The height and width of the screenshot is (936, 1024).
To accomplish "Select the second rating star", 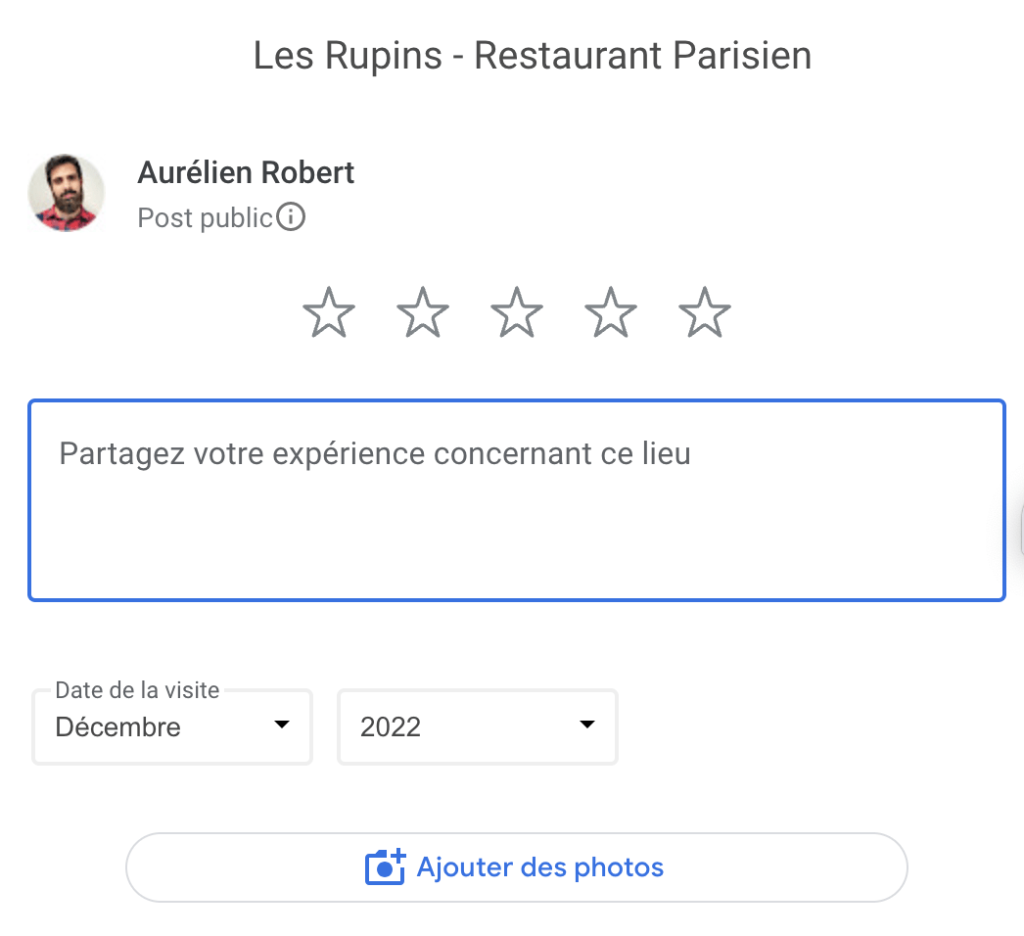I will tap(423, 312).
